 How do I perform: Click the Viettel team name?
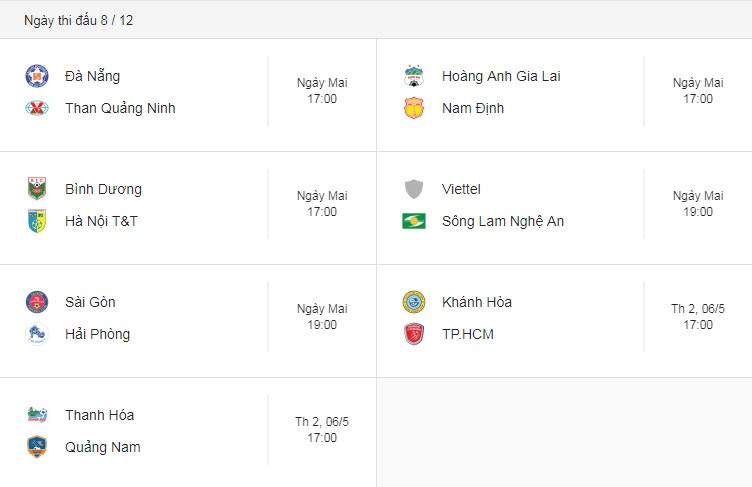coord(461,189)
